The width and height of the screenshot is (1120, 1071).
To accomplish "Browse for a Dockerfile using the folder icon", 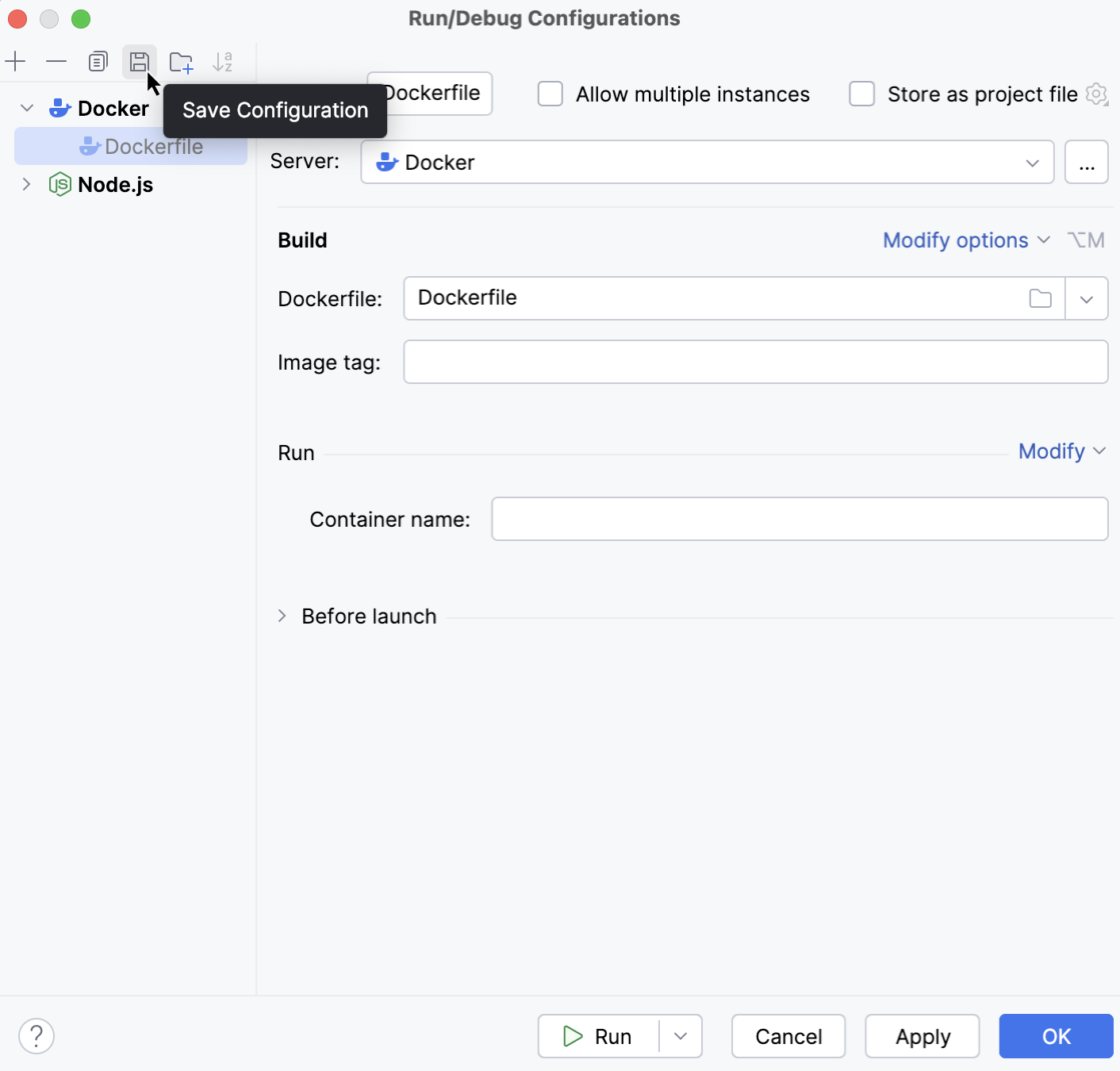I will pyautogui.click(x=1040, y=298).
